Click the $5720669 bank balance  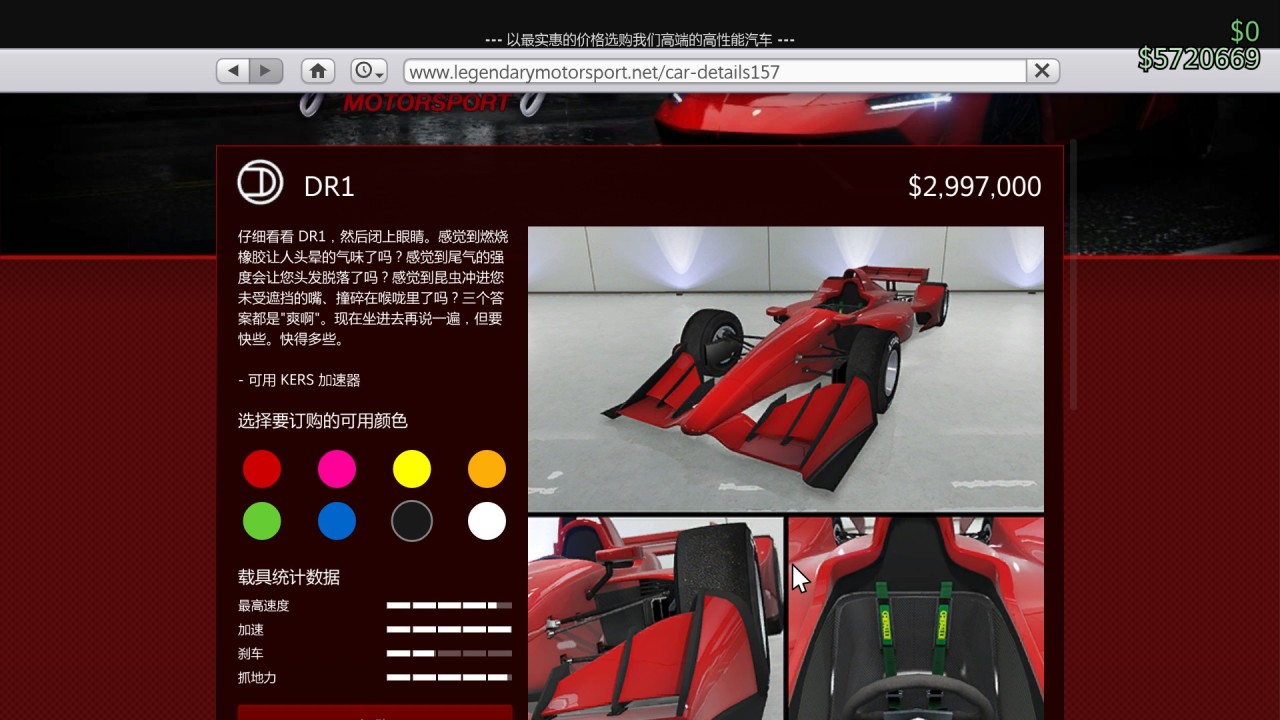point(1199,59)
